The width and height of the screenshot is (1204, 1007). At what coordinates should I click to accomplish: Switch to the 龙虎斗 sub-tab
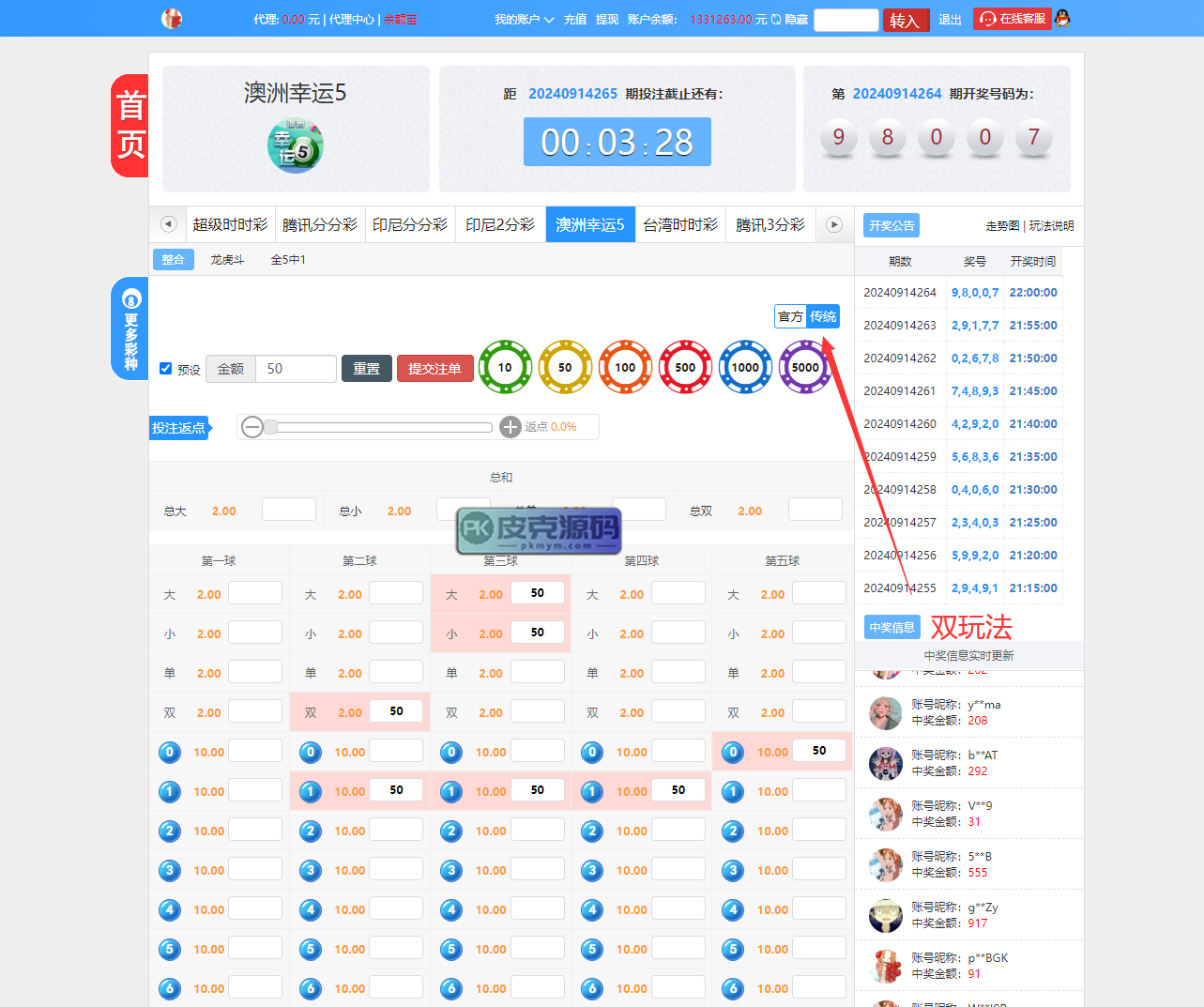coord(227,260)
